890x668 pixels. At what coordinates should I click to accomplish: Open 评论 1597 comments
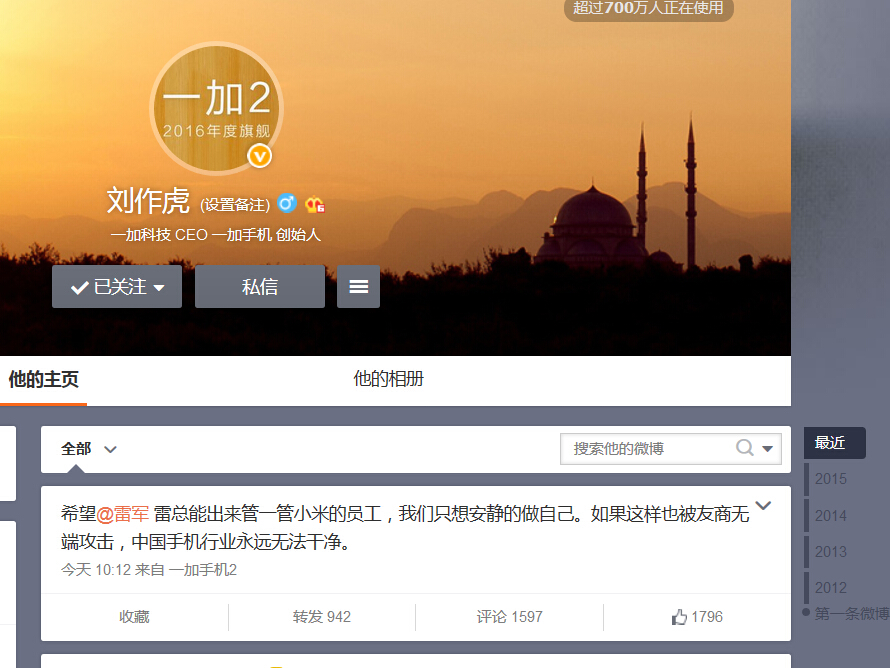click(x=509, y=617)
